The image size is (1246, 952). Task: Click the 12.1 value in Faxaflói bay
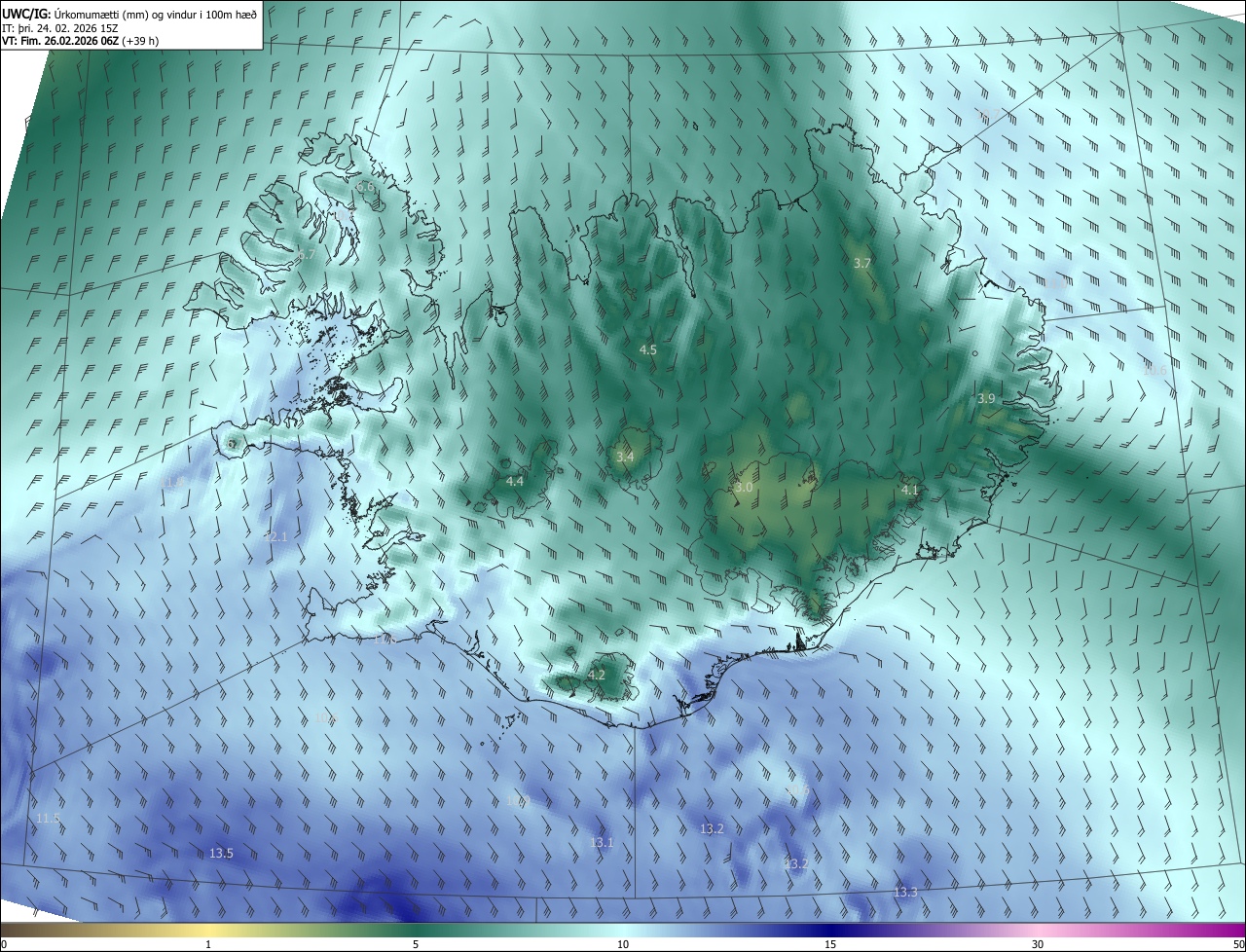[x=276, y=536]
